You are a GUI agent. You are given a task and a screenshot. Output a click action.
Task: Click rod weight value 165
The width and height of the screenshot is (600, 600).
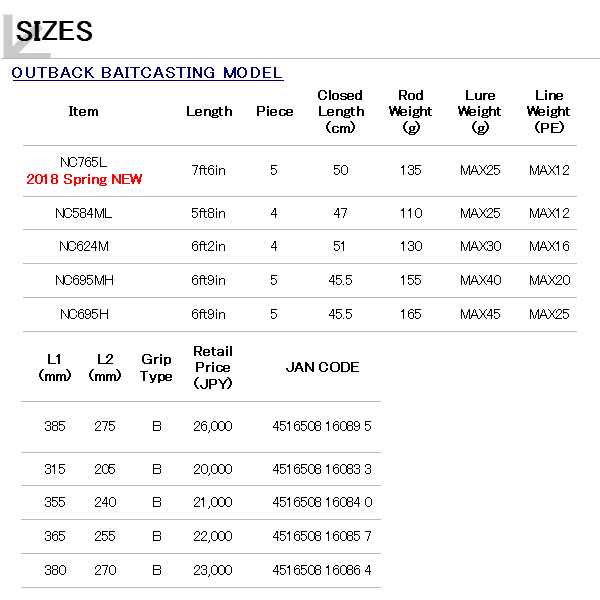pyautogui.click(x=411, y=314)
